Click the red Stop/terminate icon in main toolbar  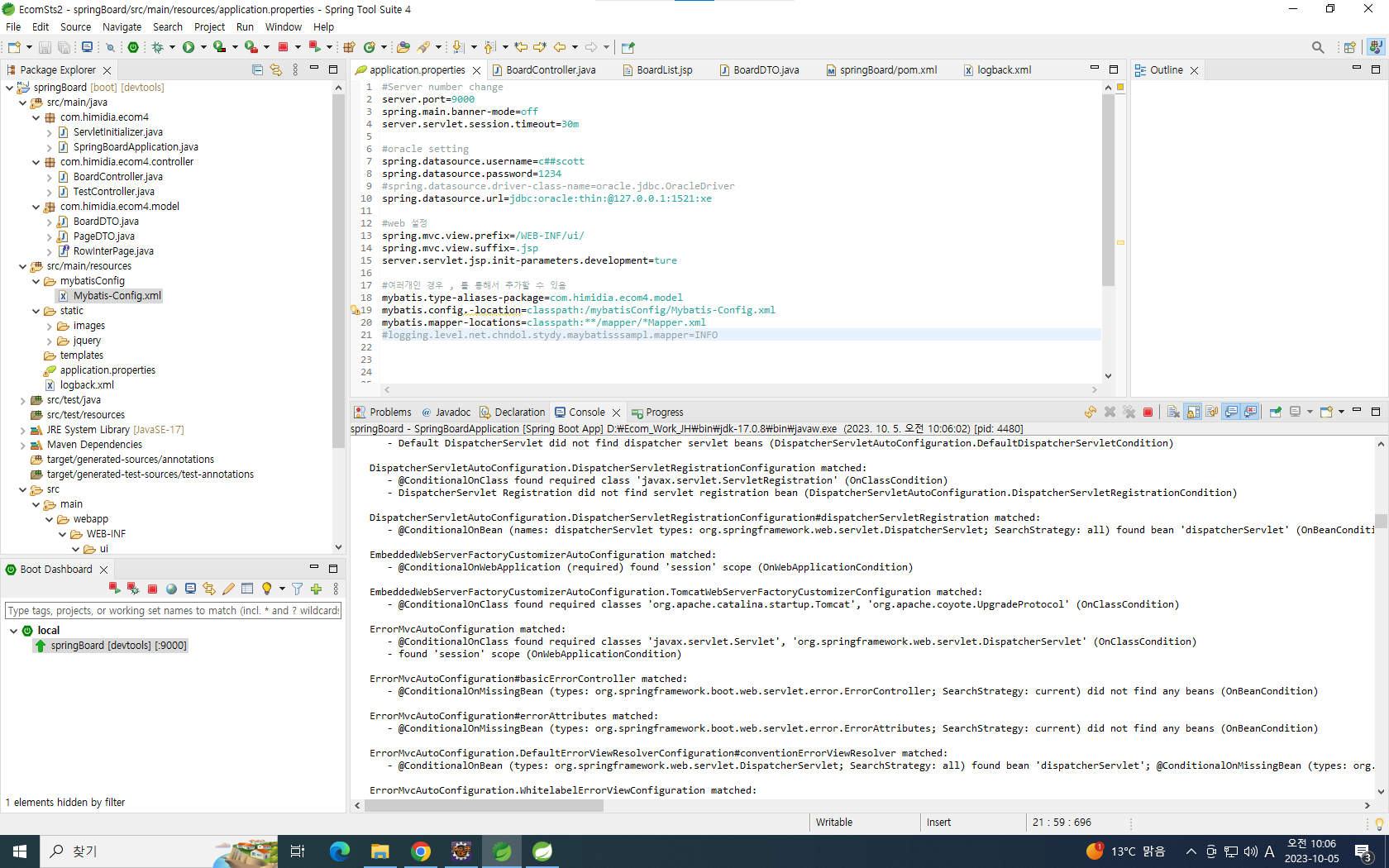pyautogui.click(x=283, y=47)
